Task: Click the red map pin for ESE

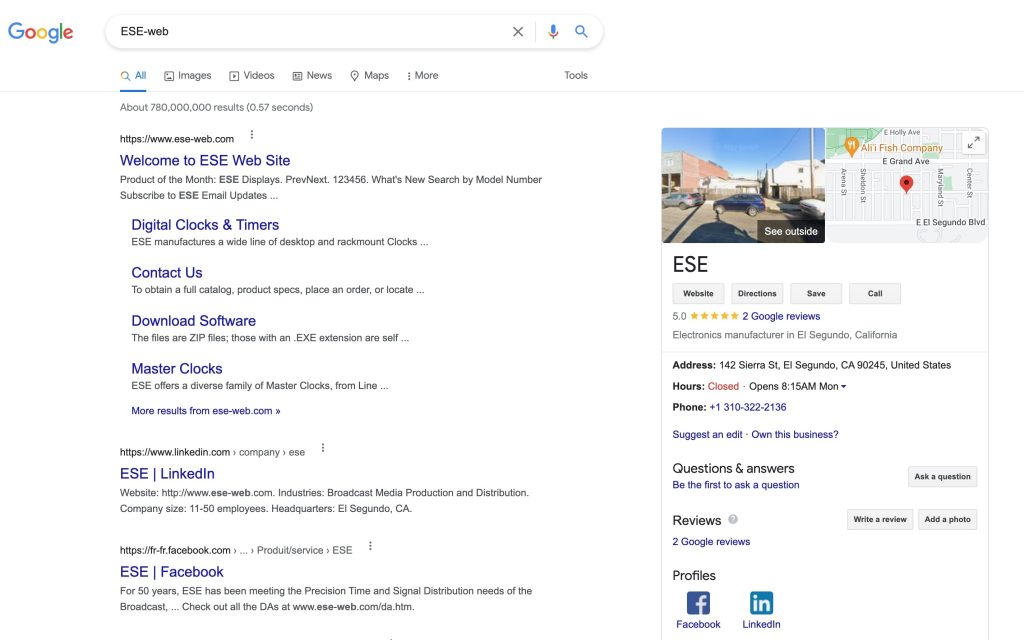Action: coord(906,184)
